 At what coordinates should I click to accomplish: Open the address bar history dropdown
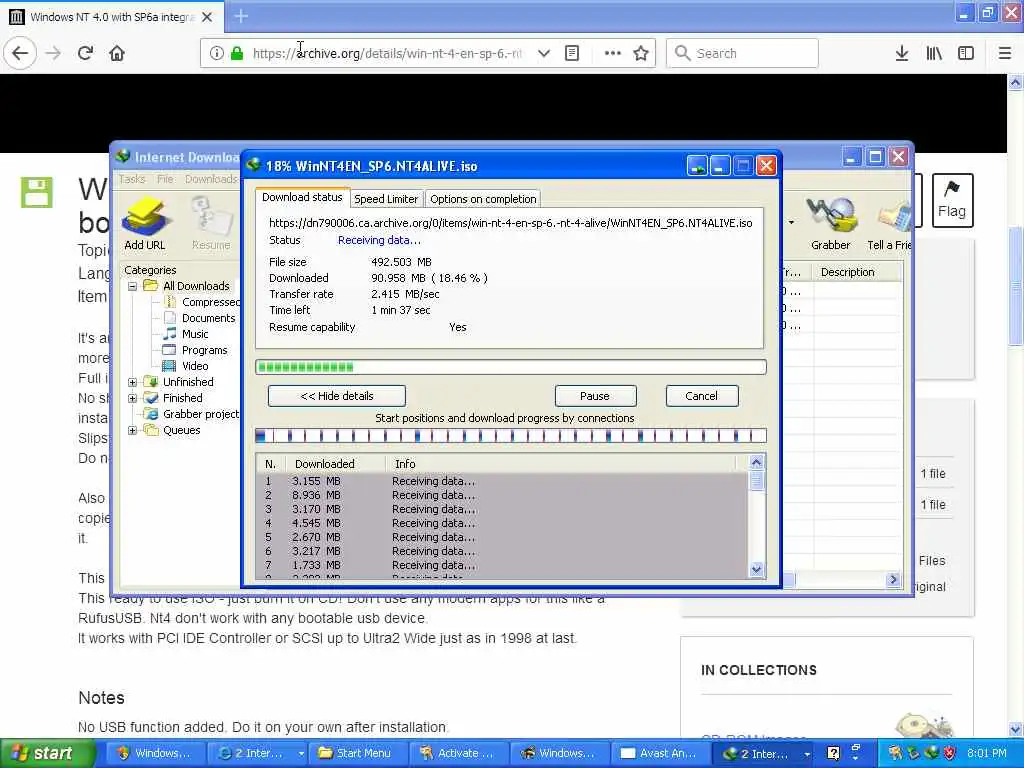point(543,54)
